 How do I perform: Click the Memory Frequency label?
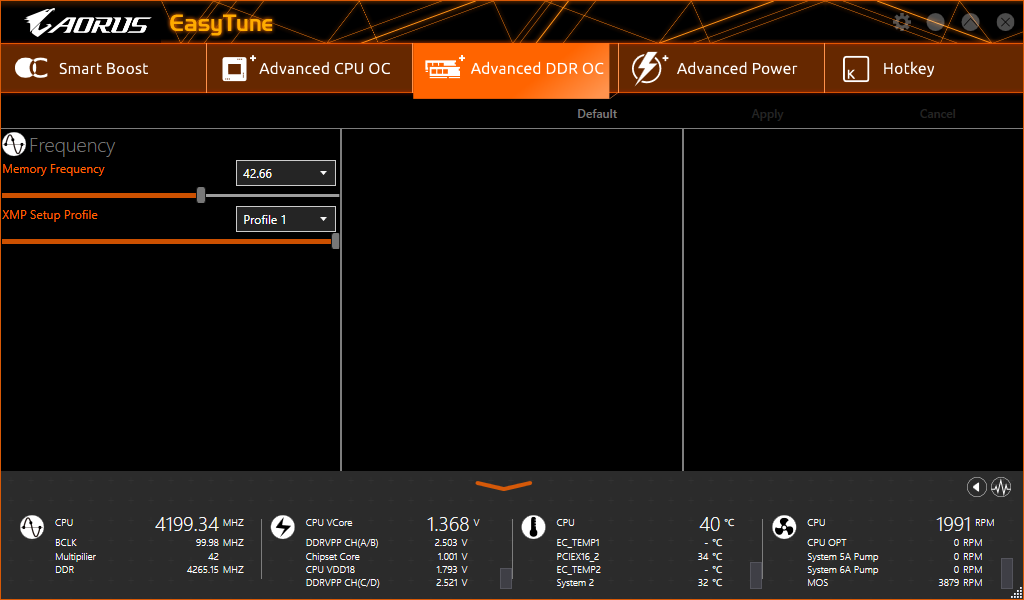(x=53, y=169)
